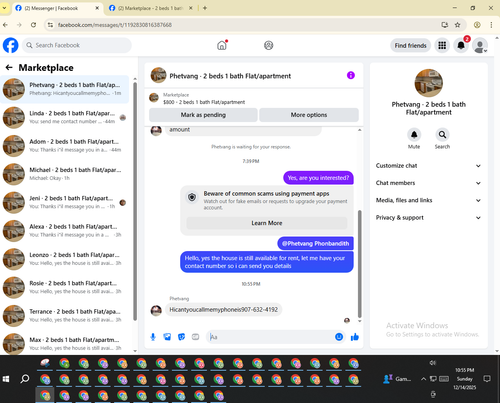Open Alexa conversation in list
This screenshot has height=403, width=500.
65,231
